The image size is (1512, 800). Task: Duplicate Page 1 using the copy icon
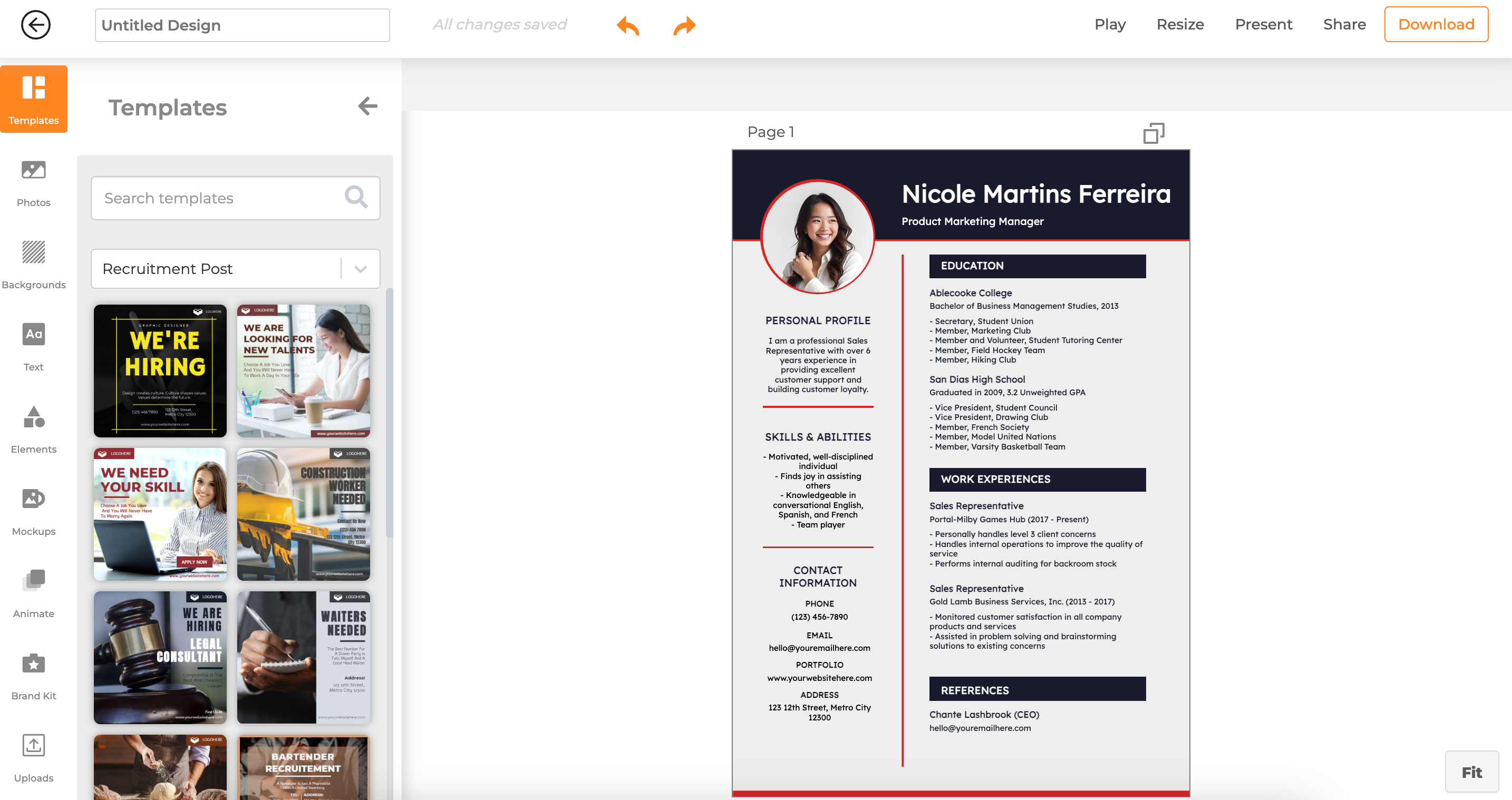click(x=1154, y=133)
